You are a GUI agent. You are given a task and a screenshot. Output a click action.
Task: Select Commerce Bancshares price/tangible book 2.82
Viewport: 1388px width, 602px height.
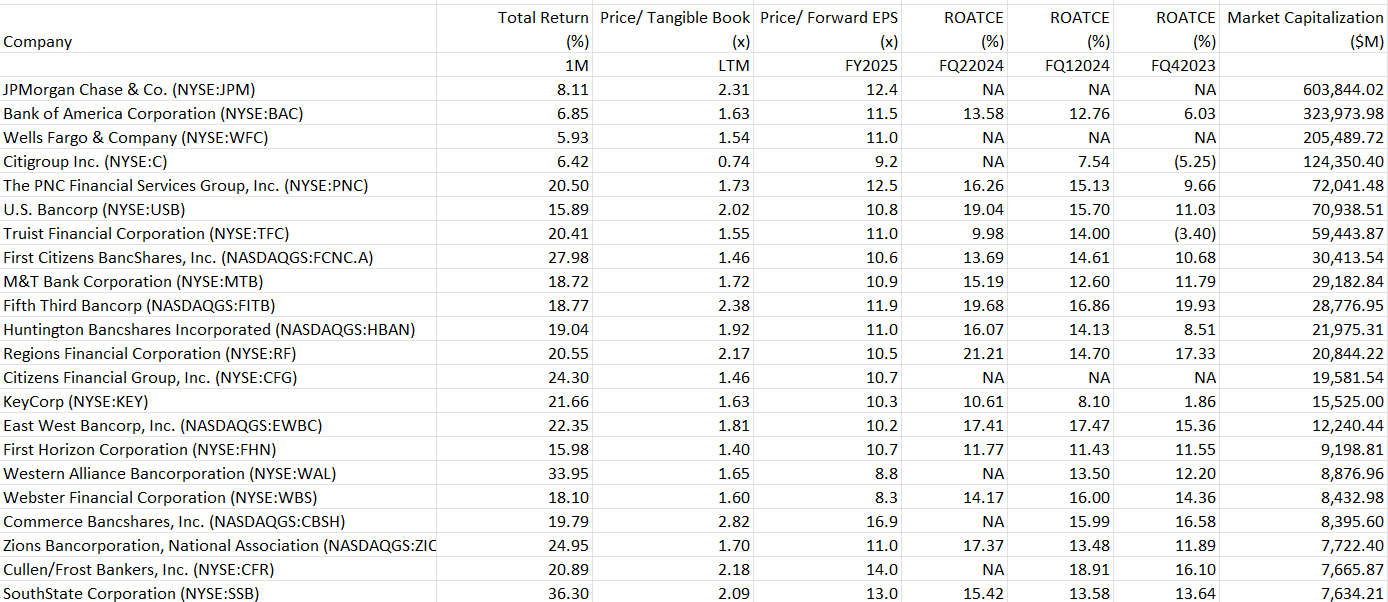pos(673,521)
